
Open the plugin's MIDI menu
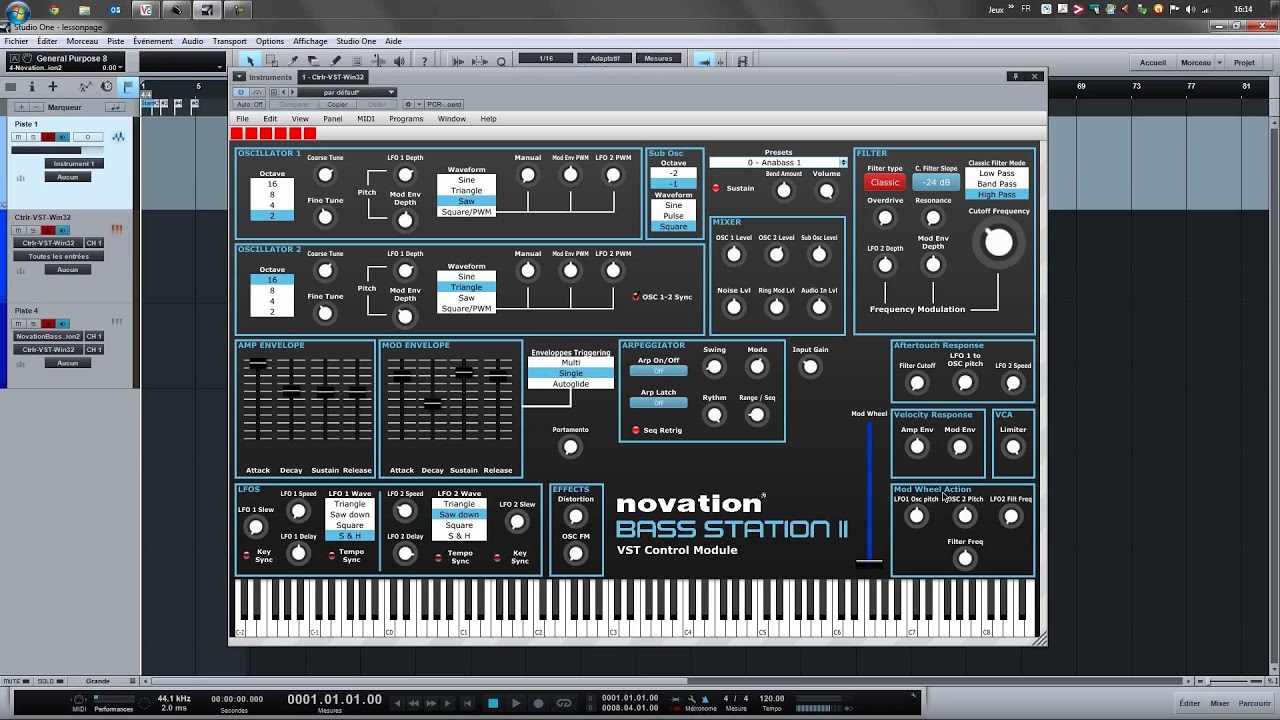tap(366, 119)
